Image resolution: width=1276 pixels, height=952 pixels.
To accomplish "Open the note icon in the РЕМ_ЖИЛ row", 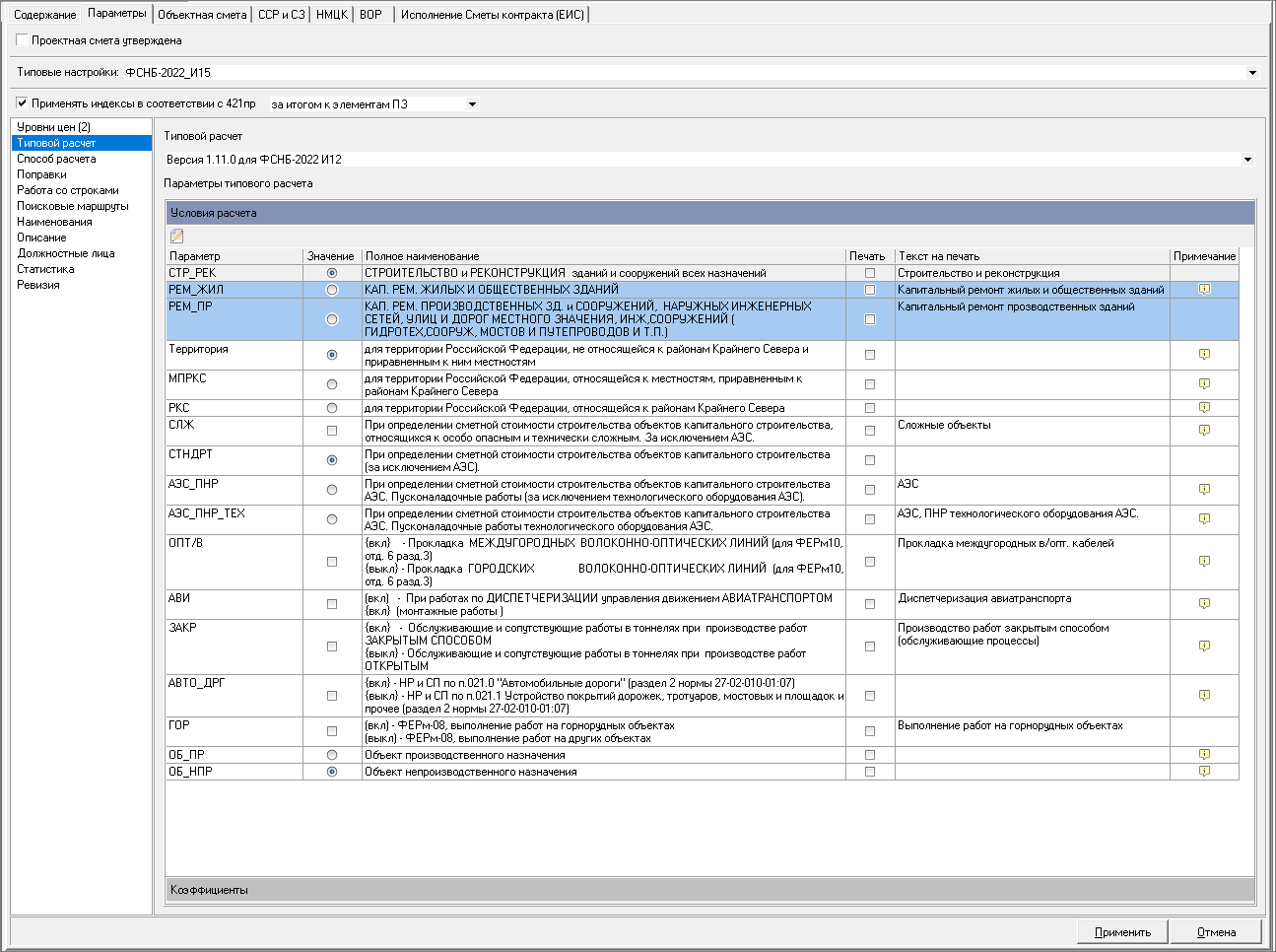I will (x=1204, y=290).
